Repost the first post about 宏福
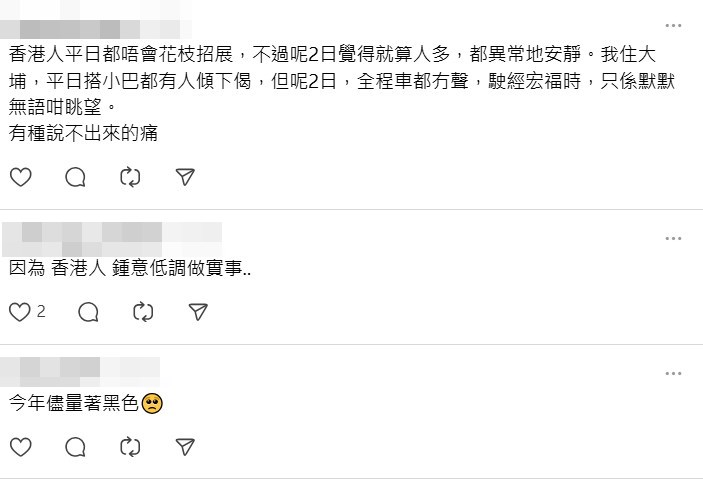Screen dimensions: 703x486 [x=130, y=177]
